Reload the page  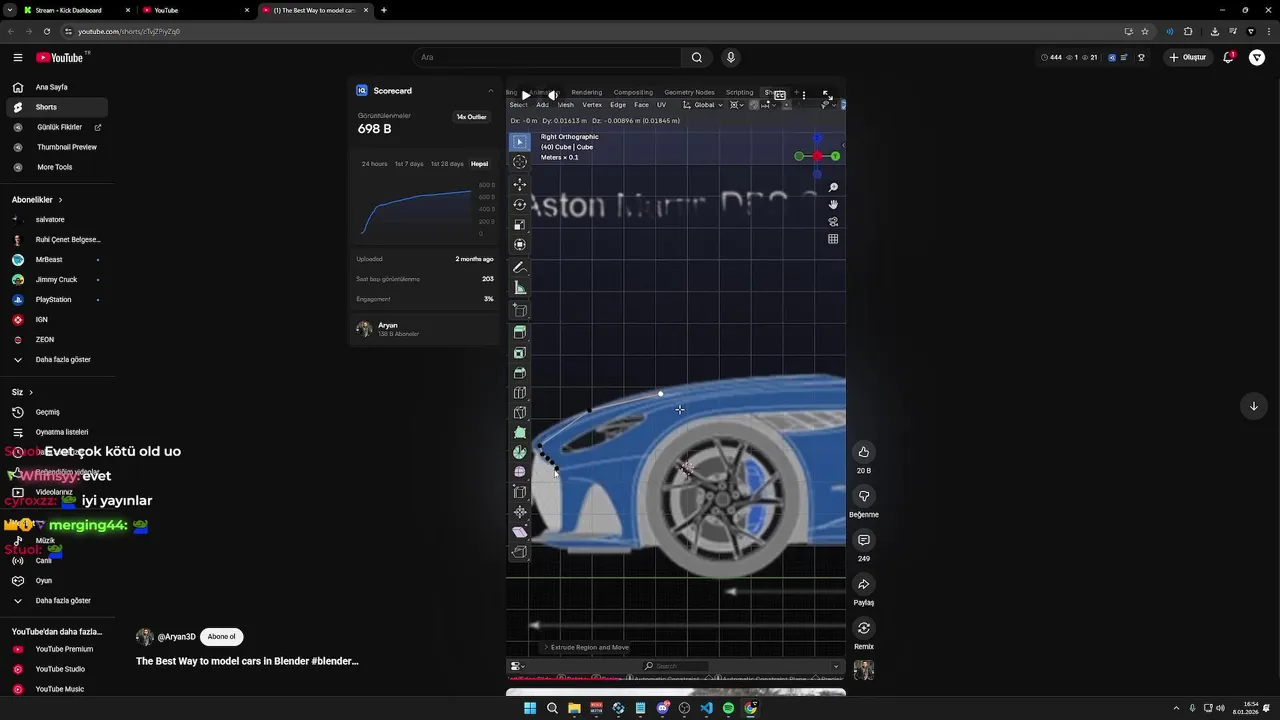46,31
